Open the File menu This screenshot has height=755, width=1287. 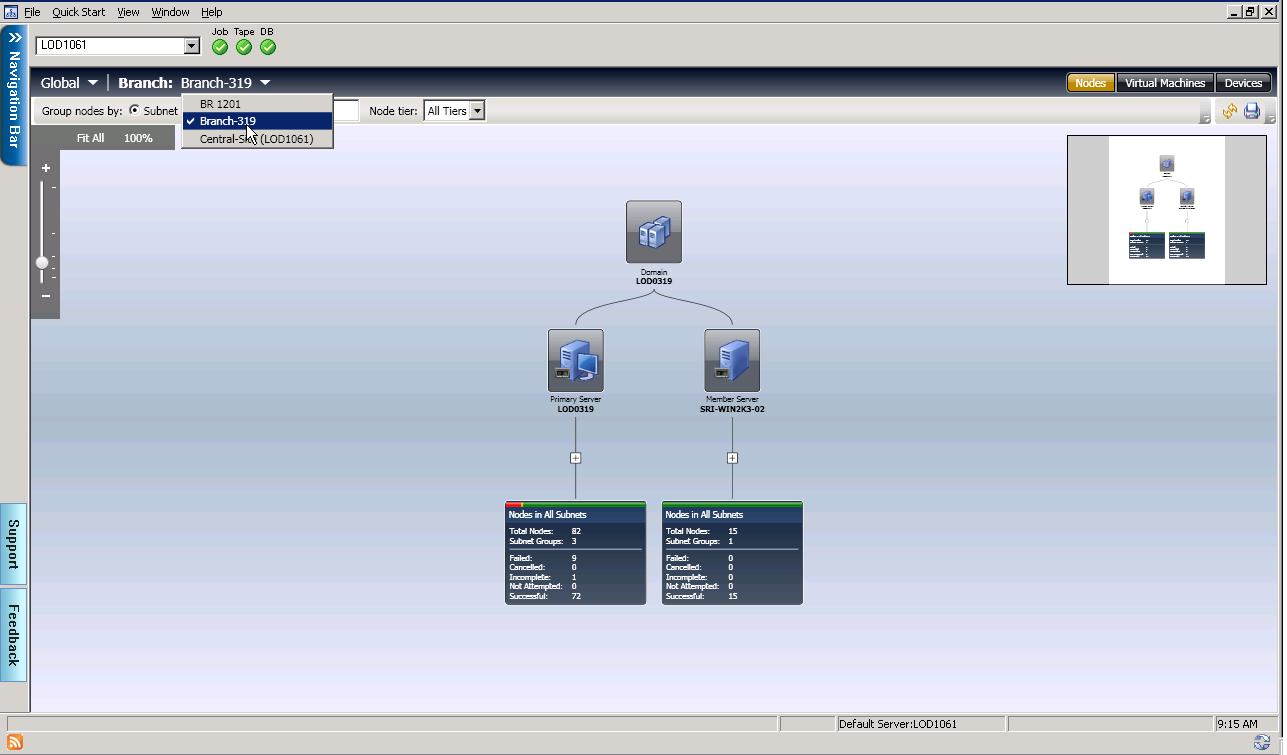33,12
